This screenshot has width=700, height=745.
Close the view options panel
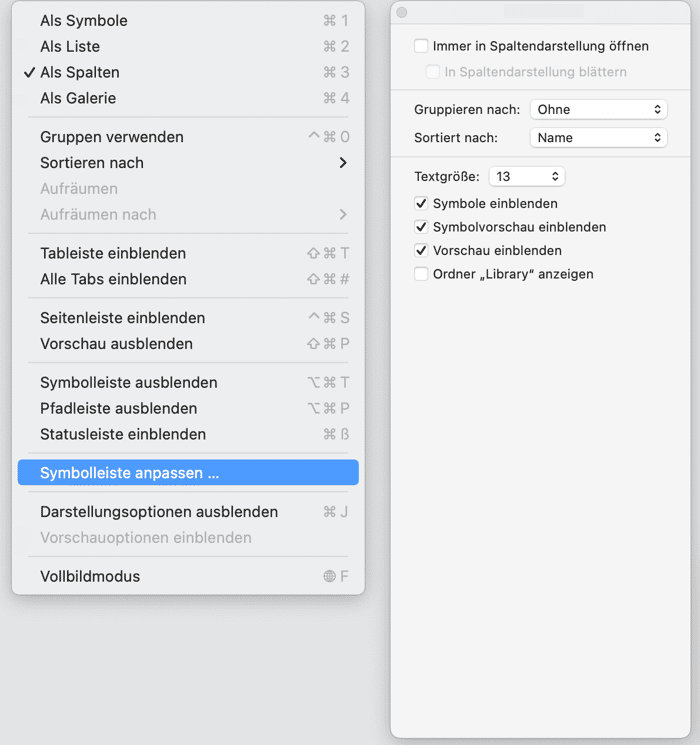[402, 13]
